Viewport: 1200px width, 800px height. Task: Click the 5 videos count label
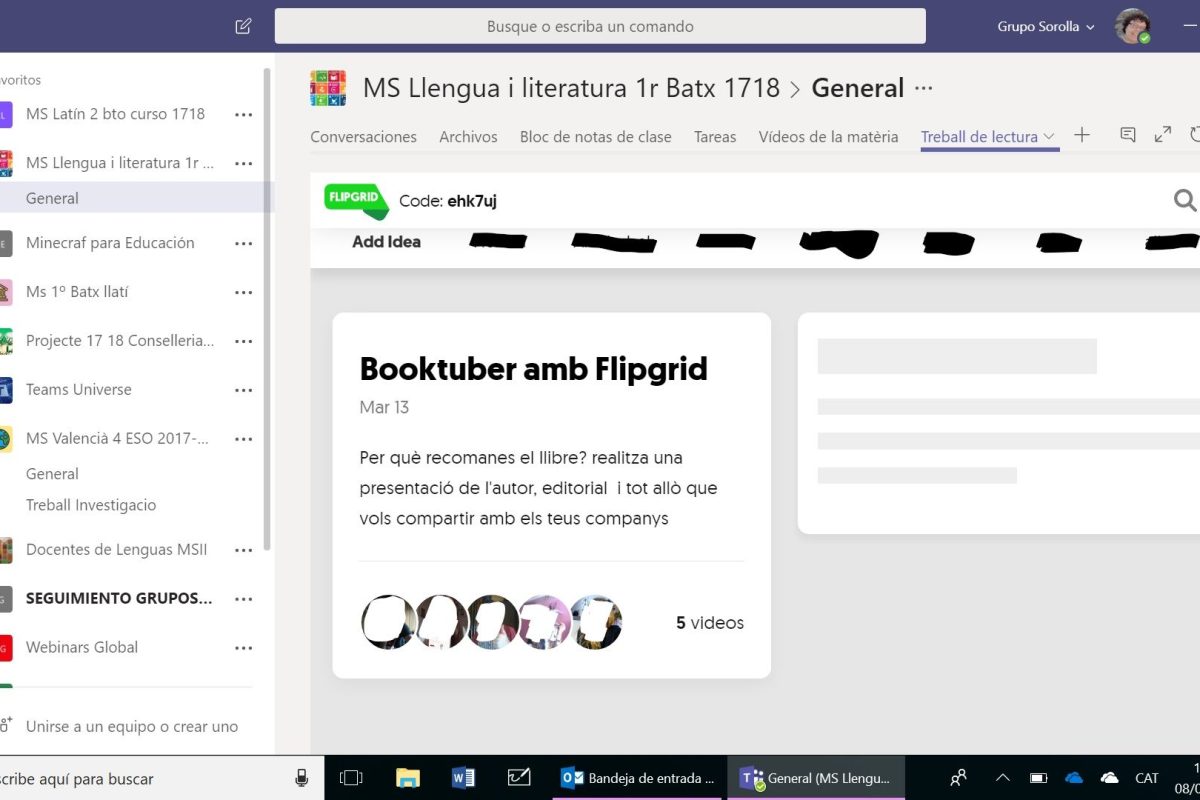(x=710, y=623)
